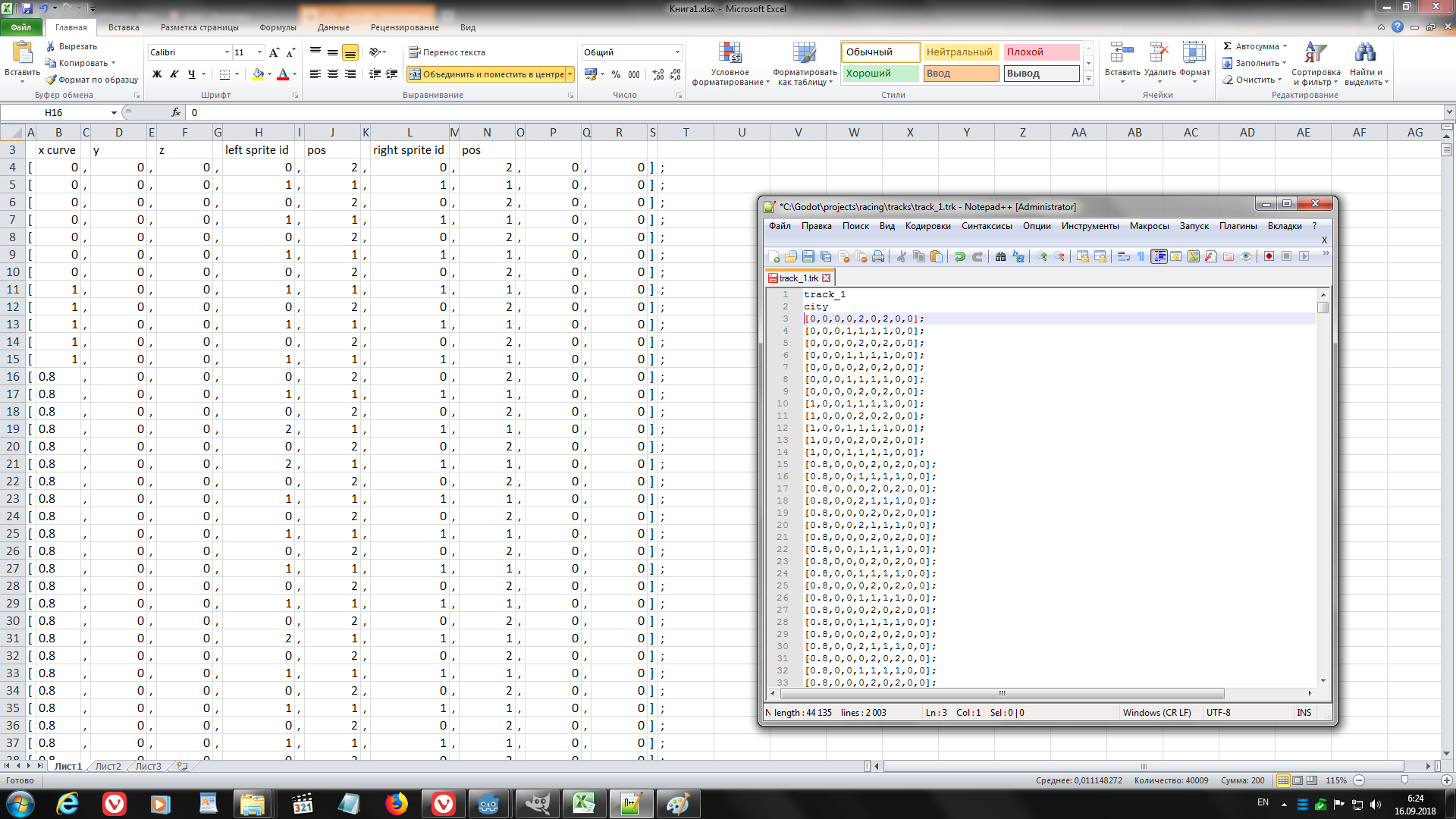Click the Excel taskbar icon

[x=584, y=804]
